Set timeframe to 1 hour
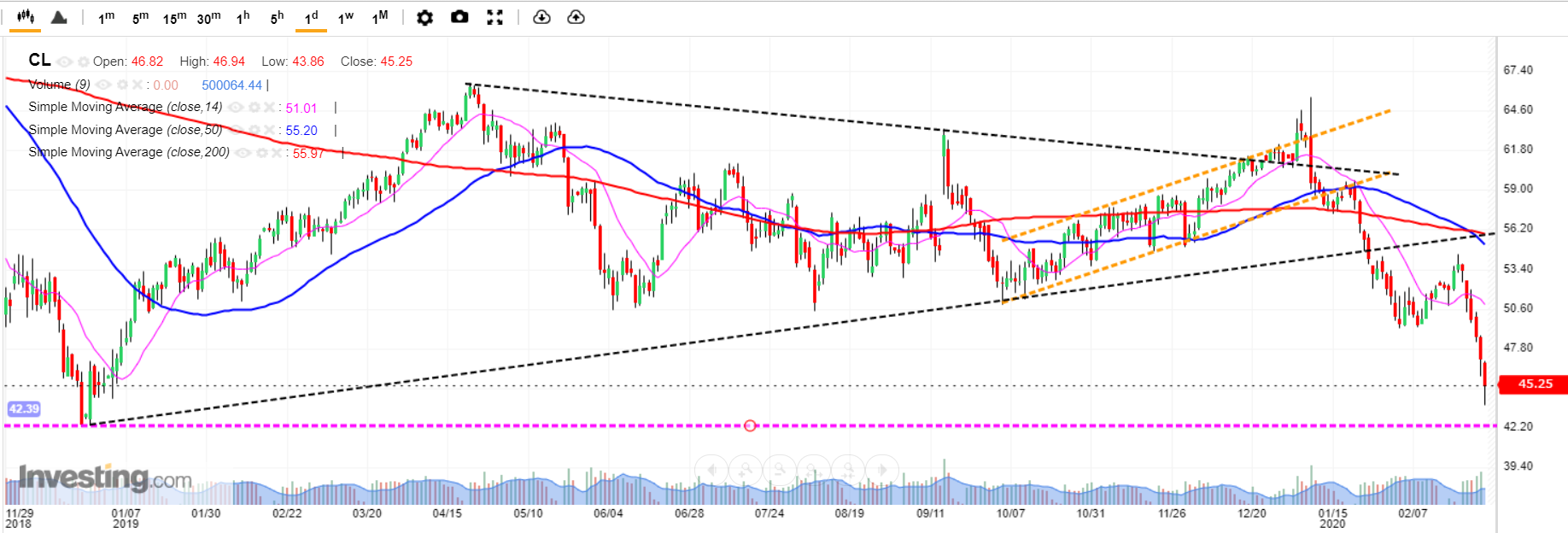 (x=243, y=17)
